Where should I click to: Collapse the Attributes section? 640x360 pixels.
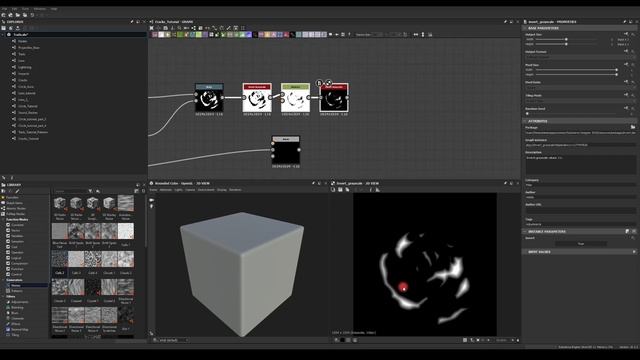525,121
